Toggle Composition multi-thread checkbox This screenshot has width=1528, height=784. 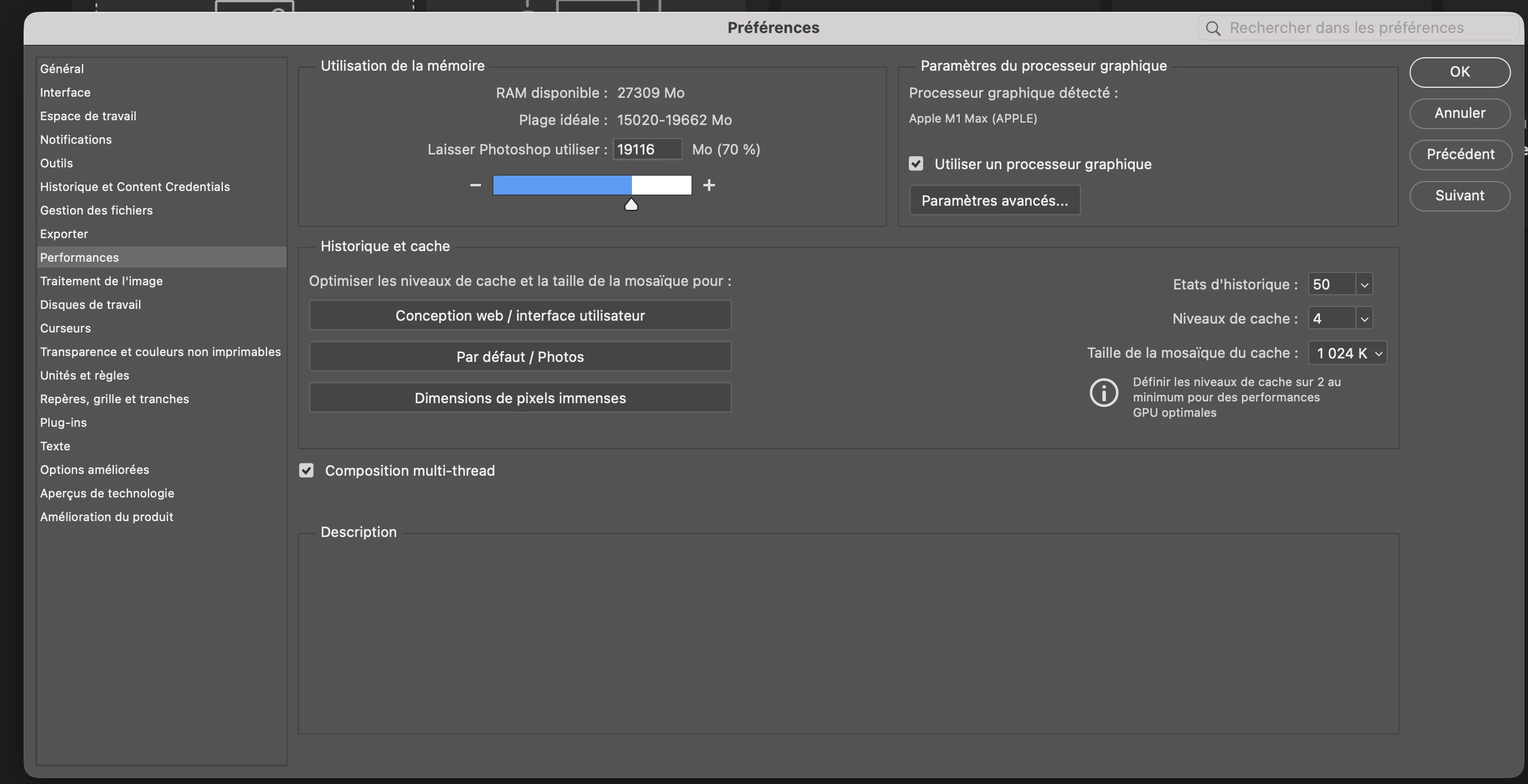tap(306, 470)
